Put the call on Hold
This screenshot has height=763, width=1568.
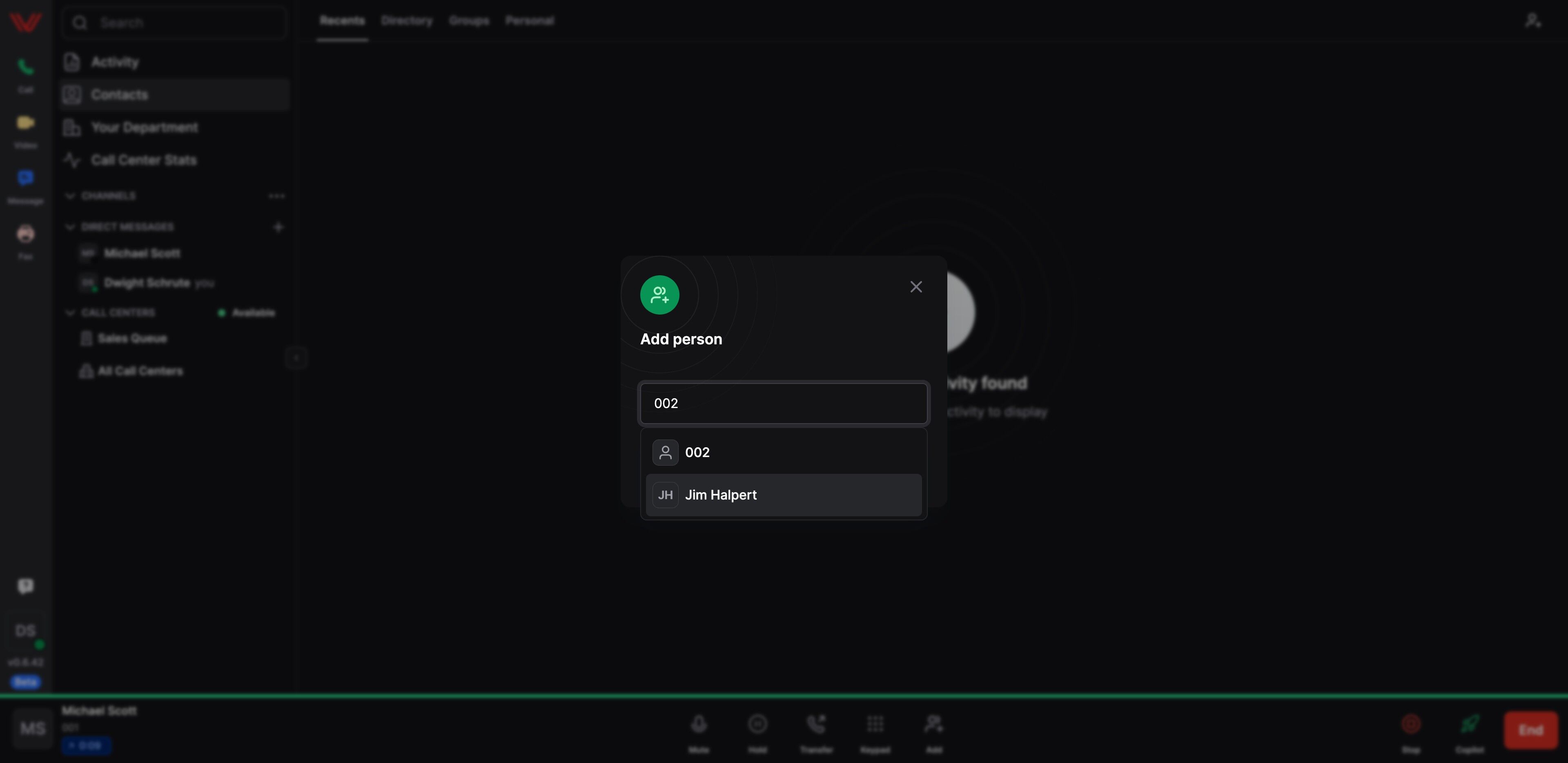pyautogui.click(x=757, y=725)
